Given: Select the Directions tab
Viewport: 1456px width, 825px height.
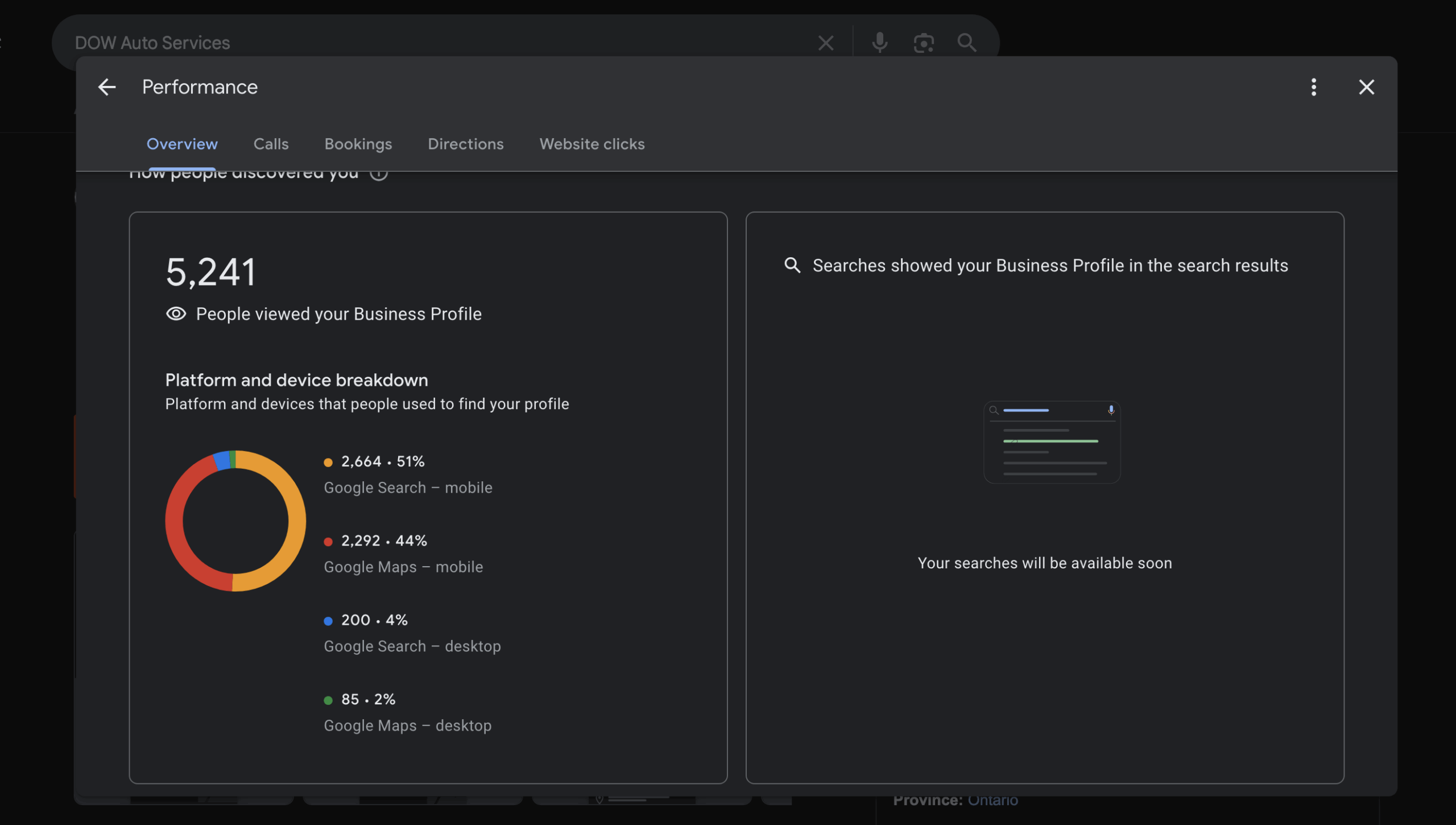Looking at the screenshot, I should tap(465, 144).
